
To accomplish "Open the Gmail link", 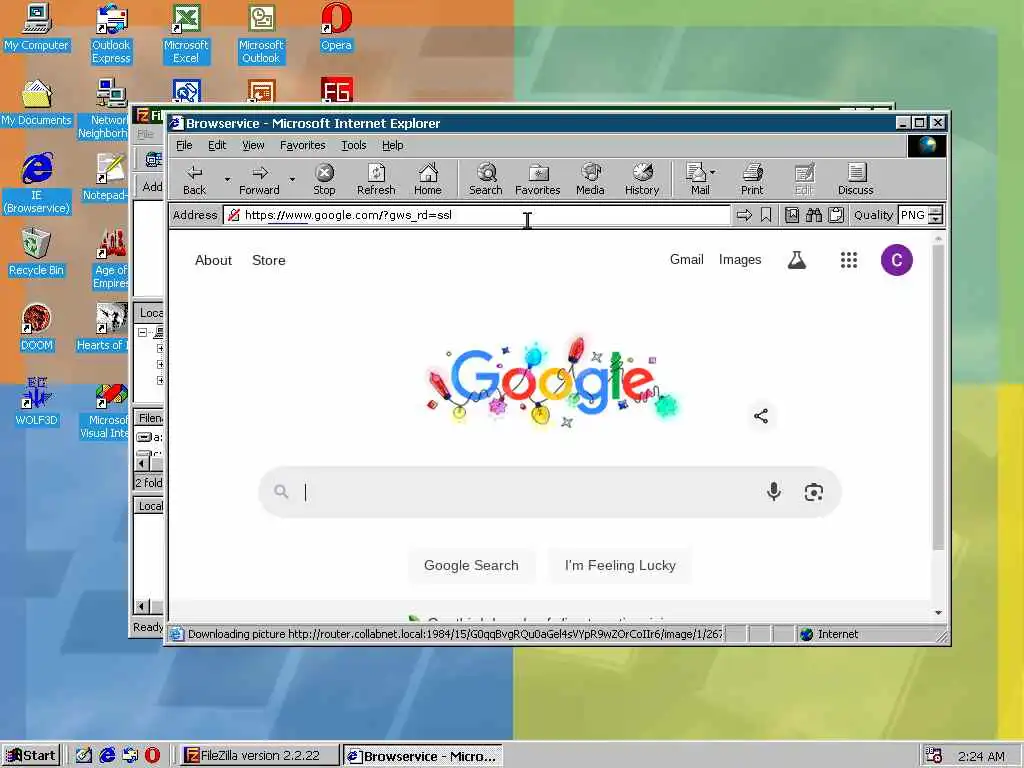I will pyautogui.click(x=686, y=259).
